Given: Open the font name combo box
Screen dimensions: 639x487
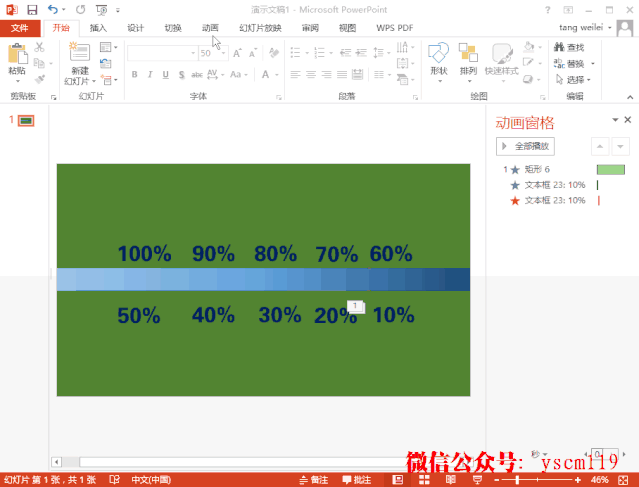Looking at the screenshot, I should [162, 53].
